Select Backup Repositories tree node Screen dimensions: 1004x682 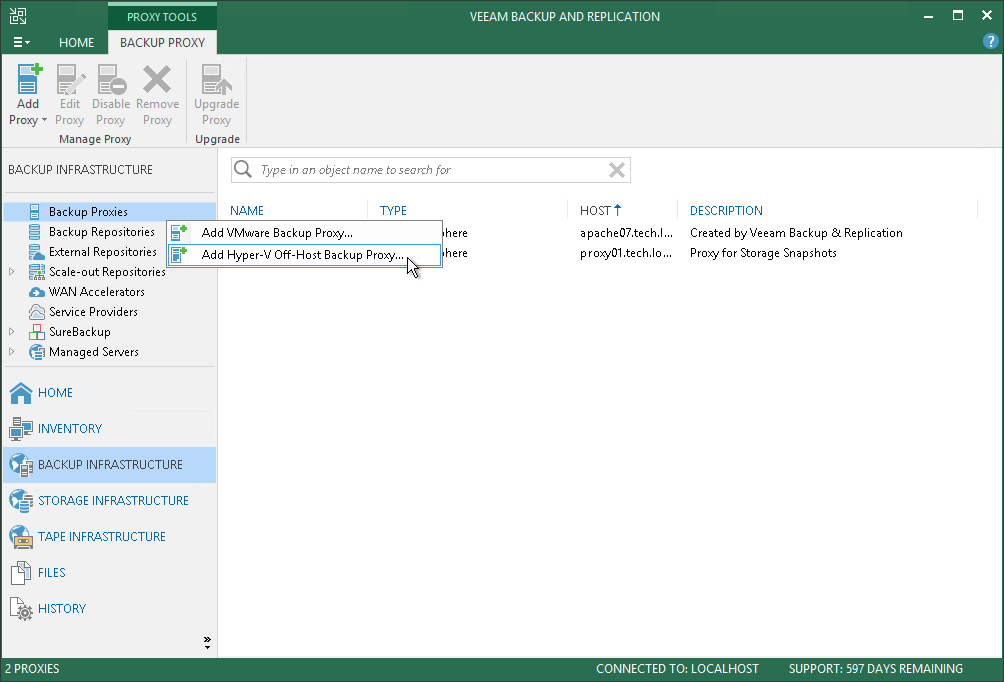click(102, 232)
